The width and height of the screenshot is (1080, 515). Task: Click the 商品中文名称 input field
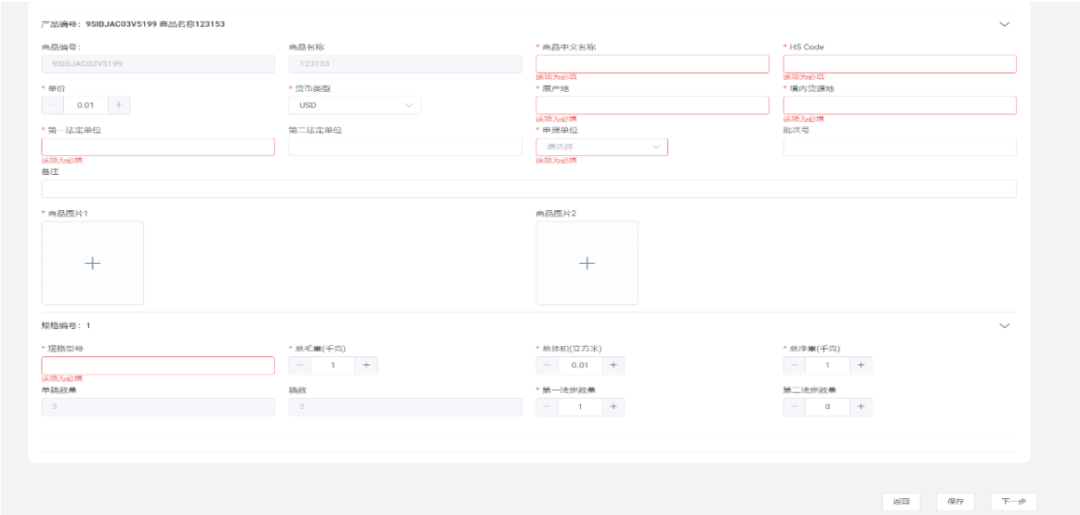coord(652,64)
